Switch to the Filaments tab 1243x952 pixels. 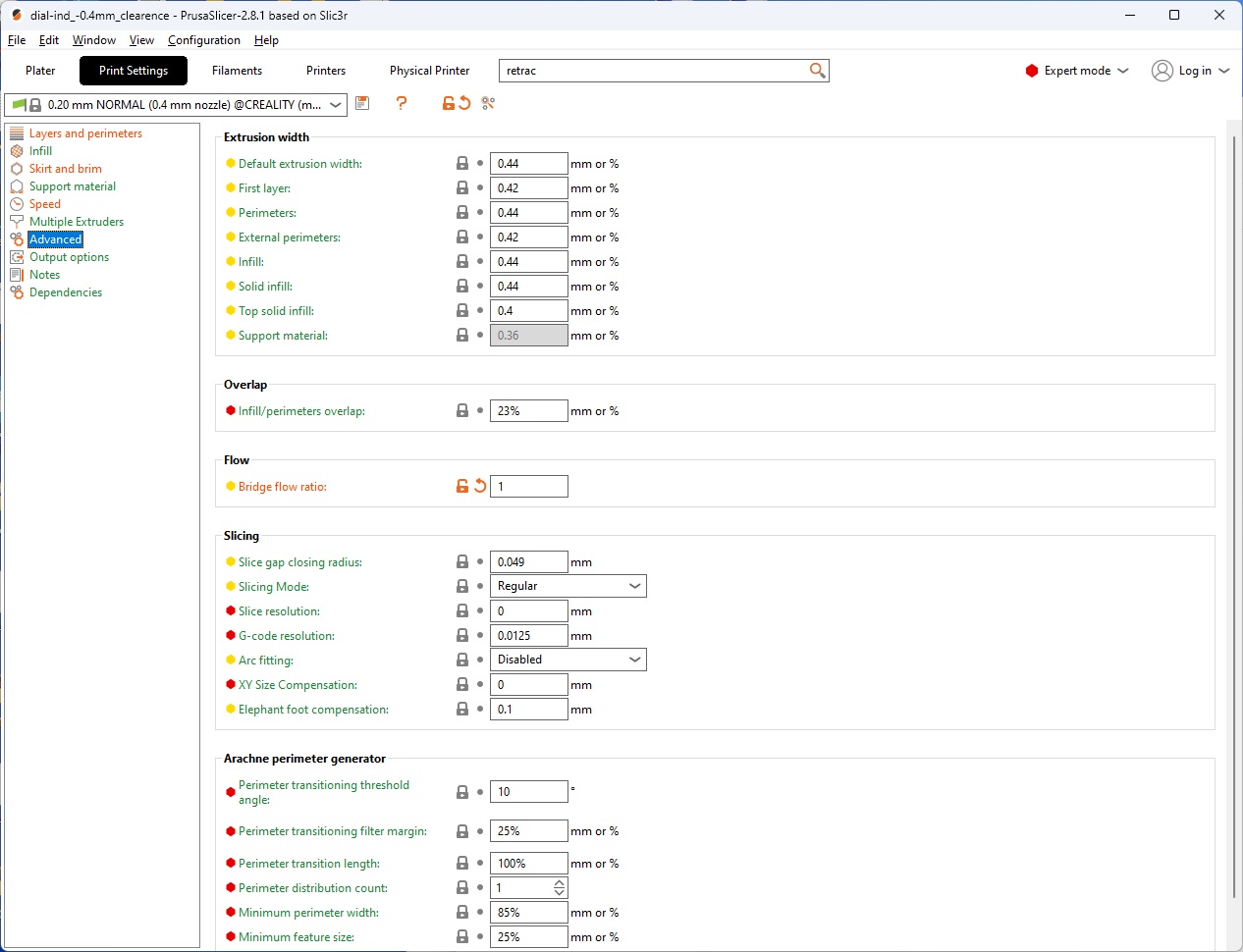(238, 71)
